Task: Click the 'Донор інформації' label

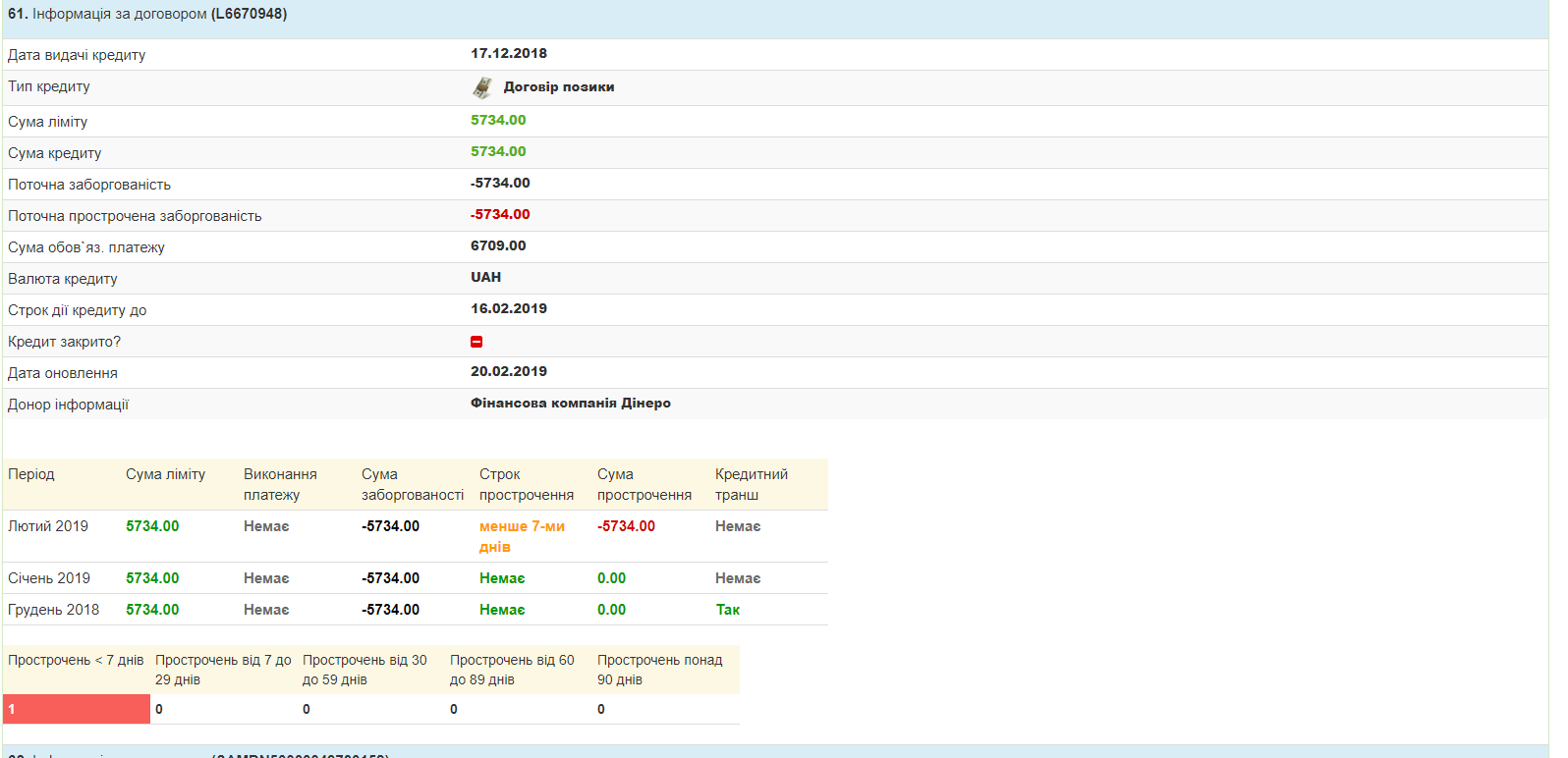Action: [69, 405]
